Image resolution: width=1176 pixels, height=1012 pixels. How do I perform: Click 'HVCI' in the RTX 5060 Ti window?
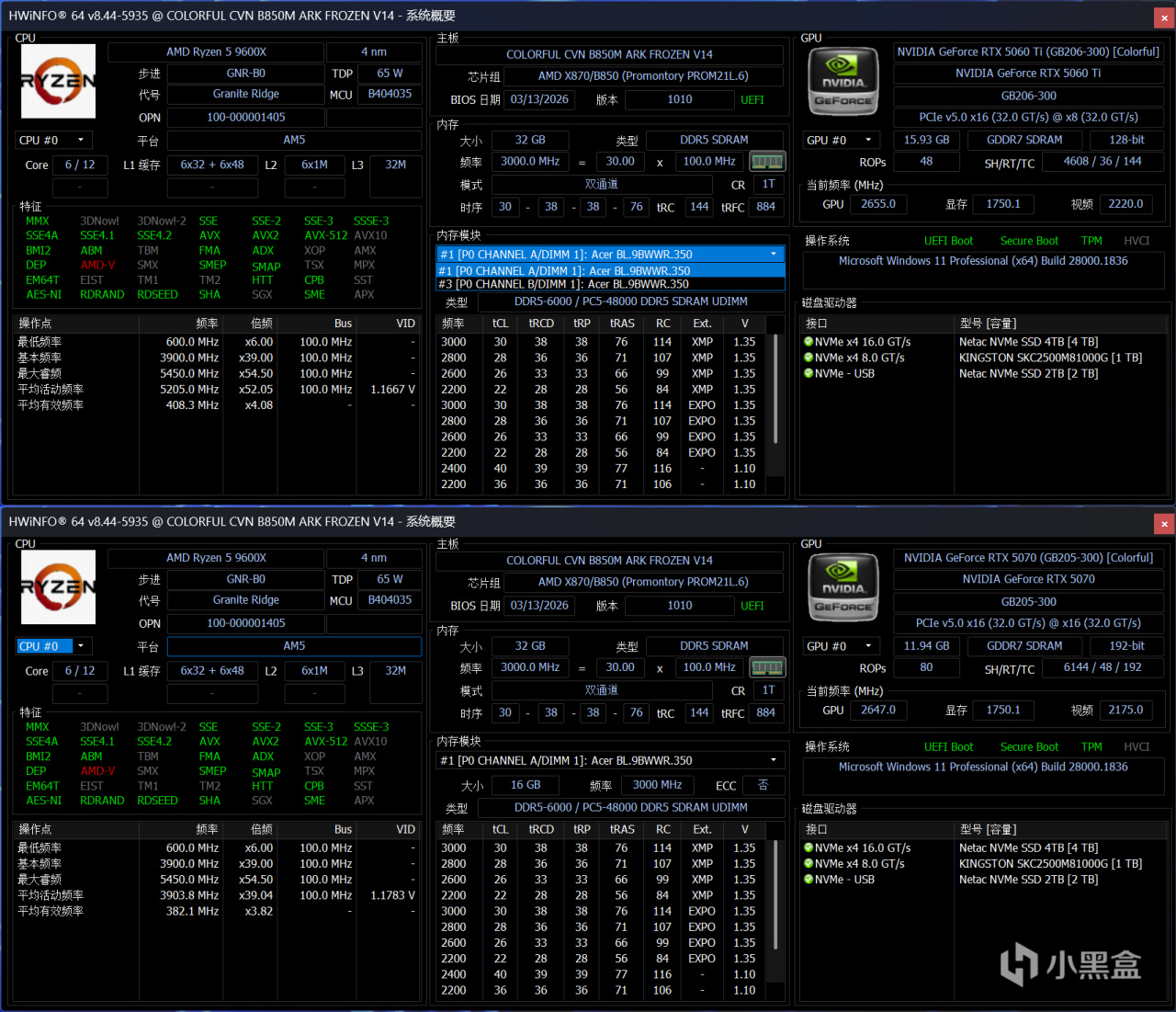(x=1136, y=241)
